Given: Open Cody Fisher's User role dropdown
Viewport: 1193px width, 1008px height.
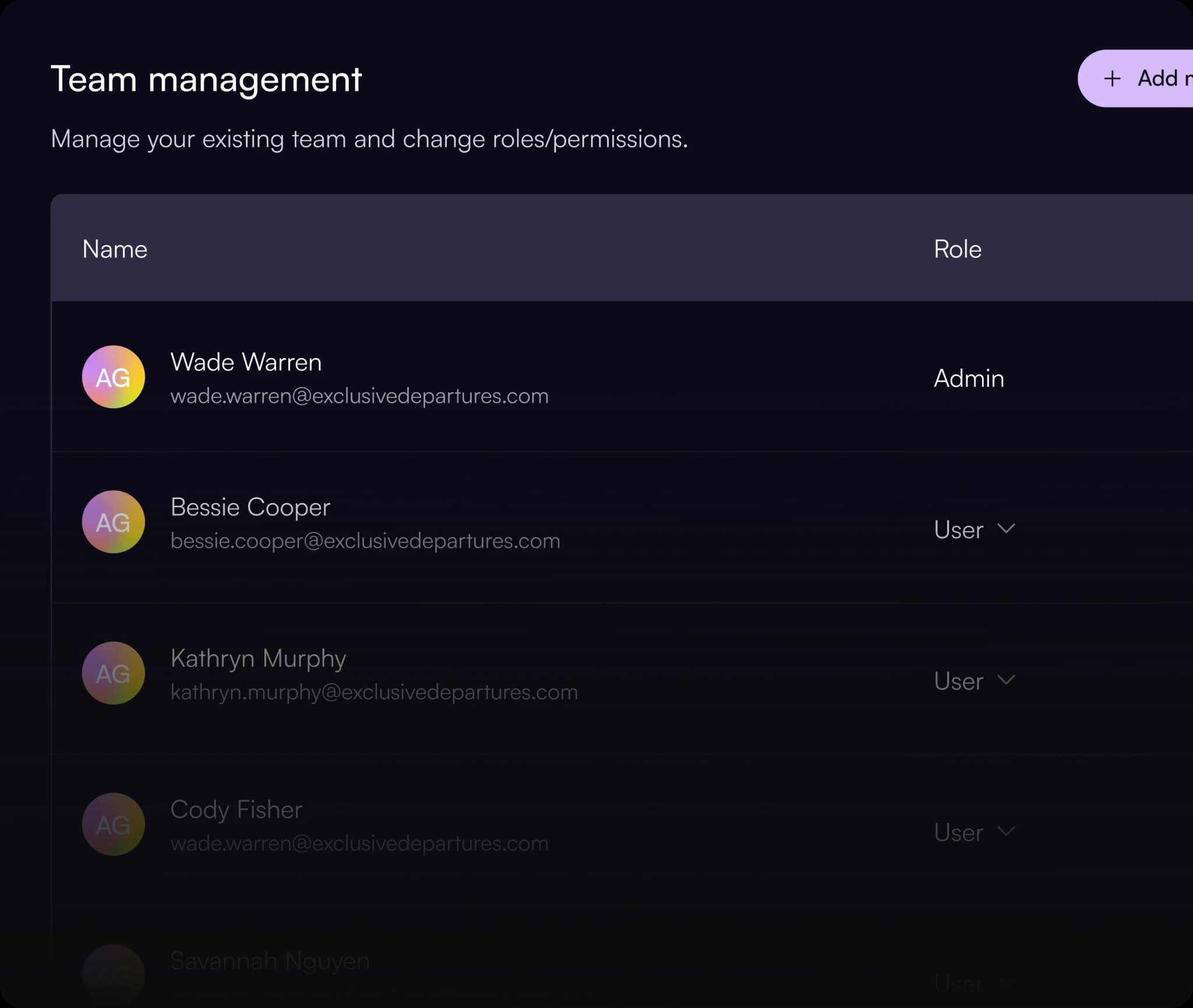Looking at the screenshot, I should point(975,832).
